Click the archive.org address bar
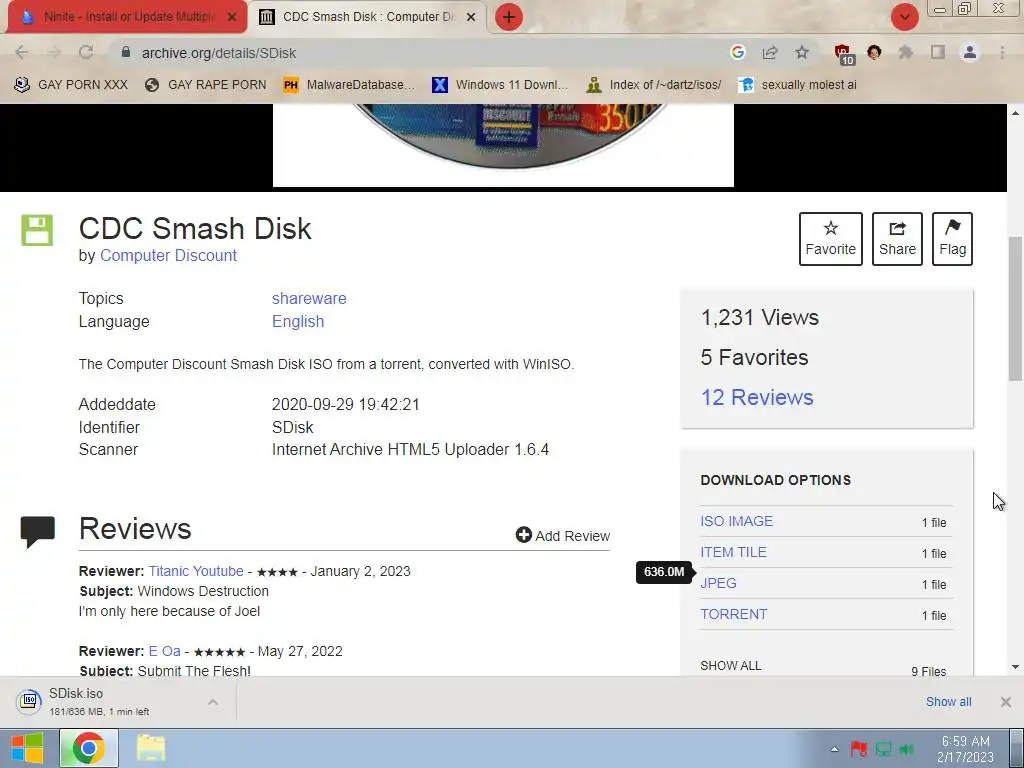Screen dimensions: 1024x768 point(418,53)
